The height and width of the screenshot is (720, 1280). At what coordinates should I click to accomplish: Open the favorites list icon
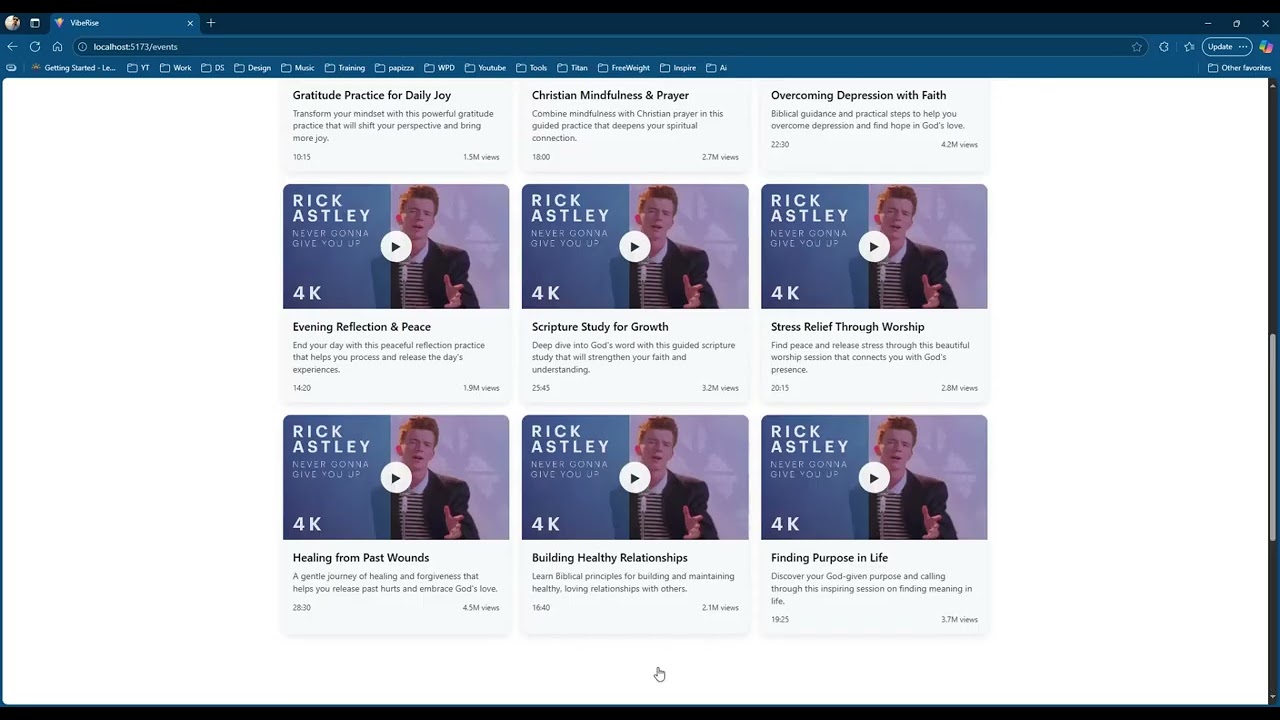(1189, 47)
